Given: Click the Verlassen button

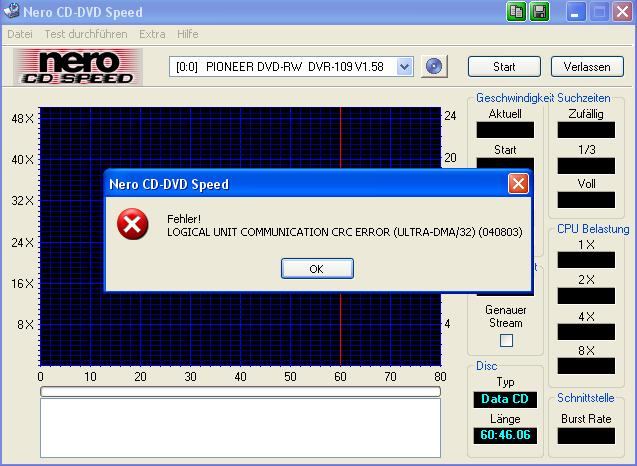Looking at the screenshot, I should pos(587,67).
